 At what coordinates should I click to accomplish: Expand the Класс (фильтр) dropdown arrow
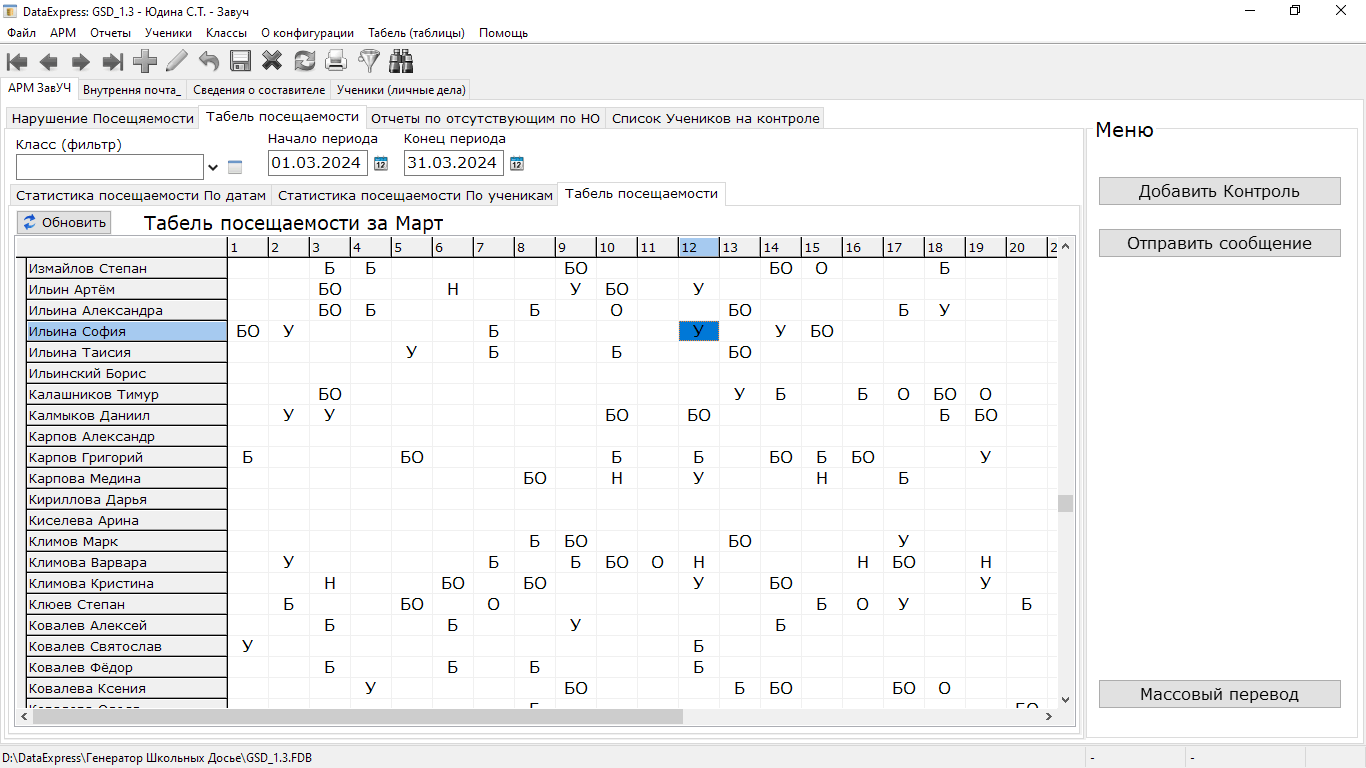(x=213, y=167)
